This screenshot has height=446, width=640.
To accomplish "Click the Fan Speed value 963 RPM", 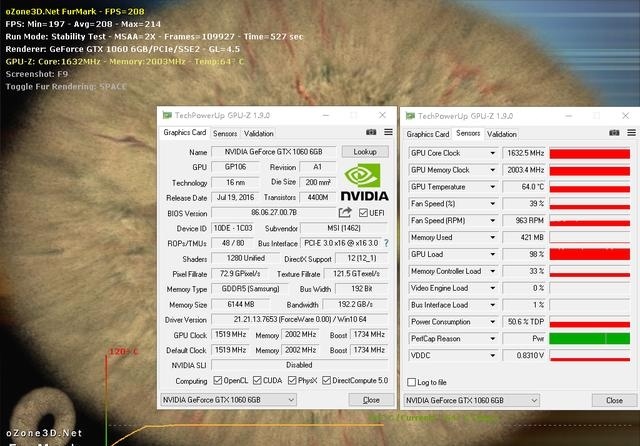I will point(524,220).
